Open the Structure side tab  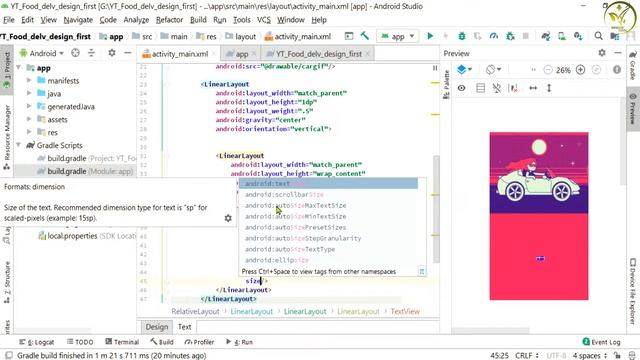[x=7, y=282]
